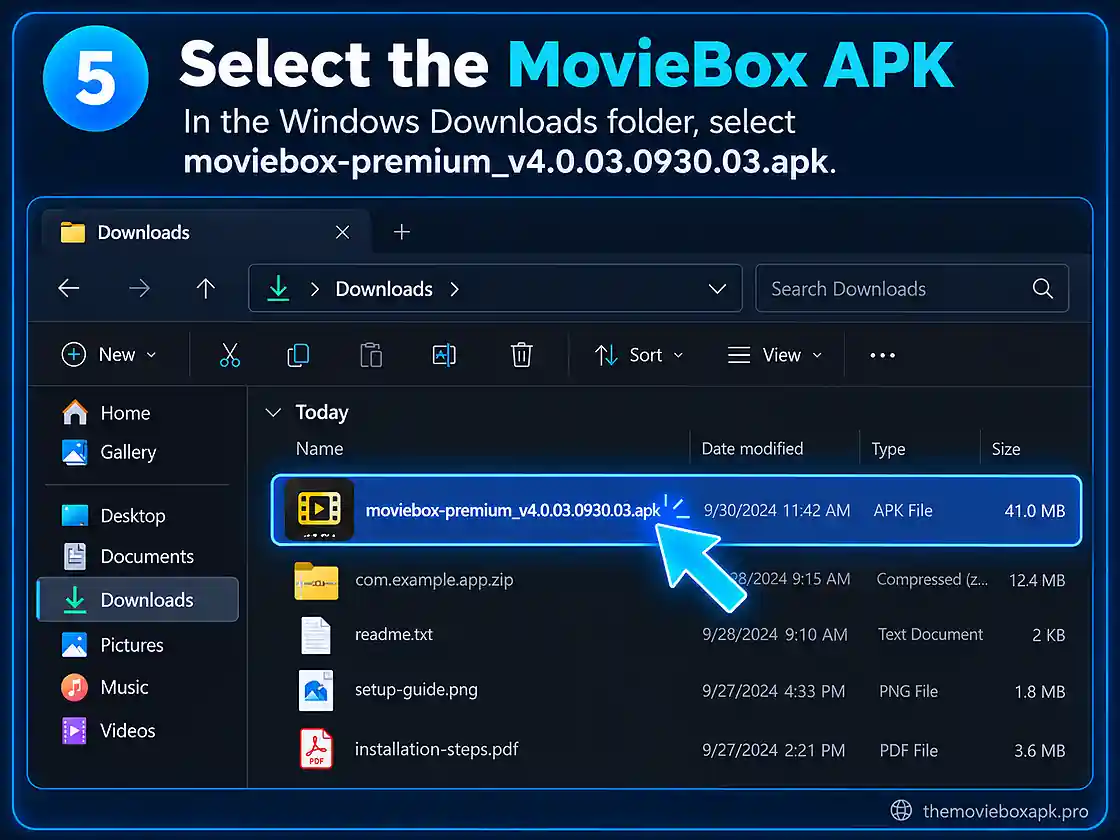Open the View dropdown
This screenshot has width=1120, height=840.
(x=774, y=355)
